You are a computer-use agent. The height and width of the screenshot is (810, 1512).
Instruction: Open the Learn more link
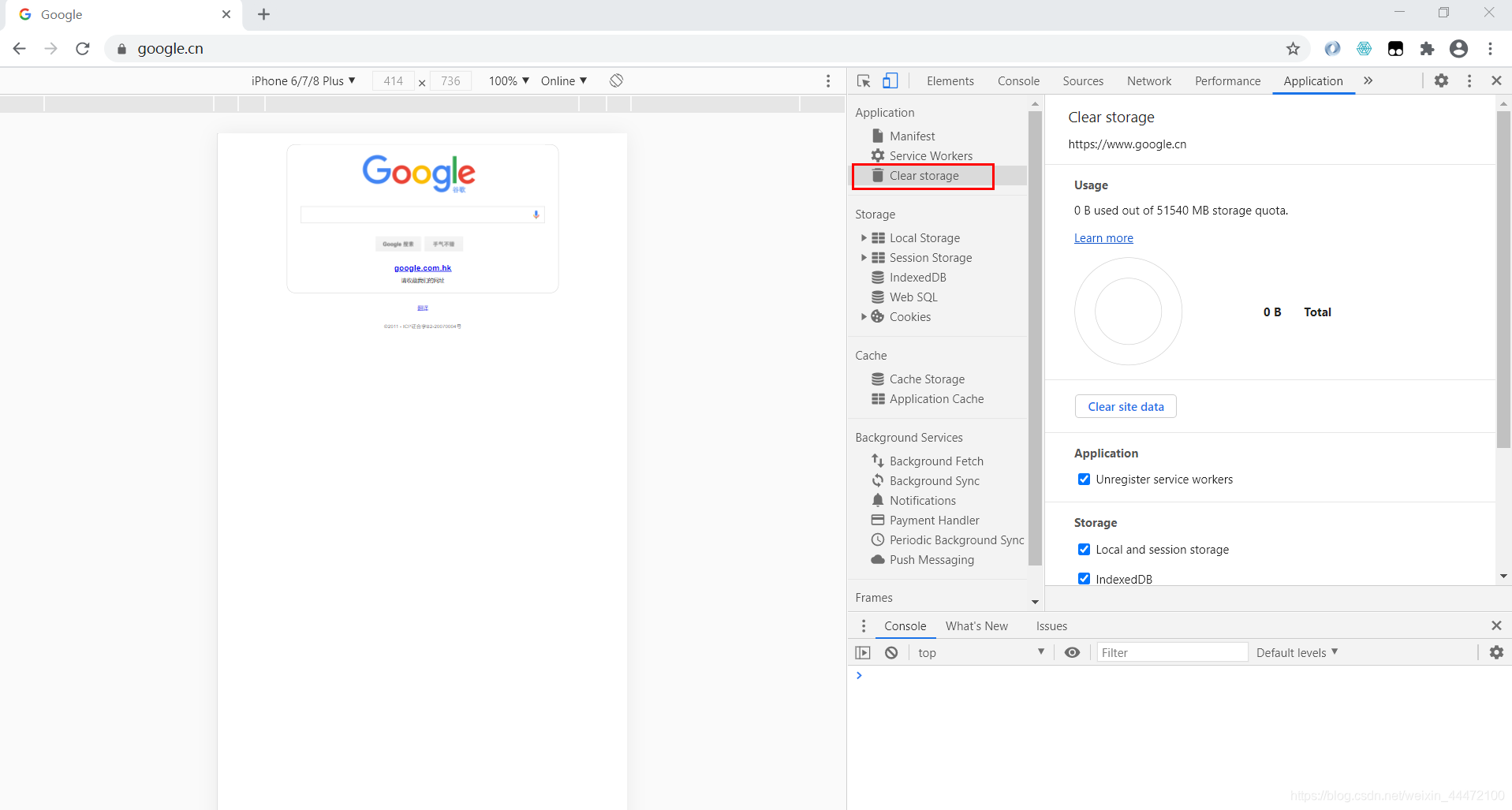(1103, 238)
